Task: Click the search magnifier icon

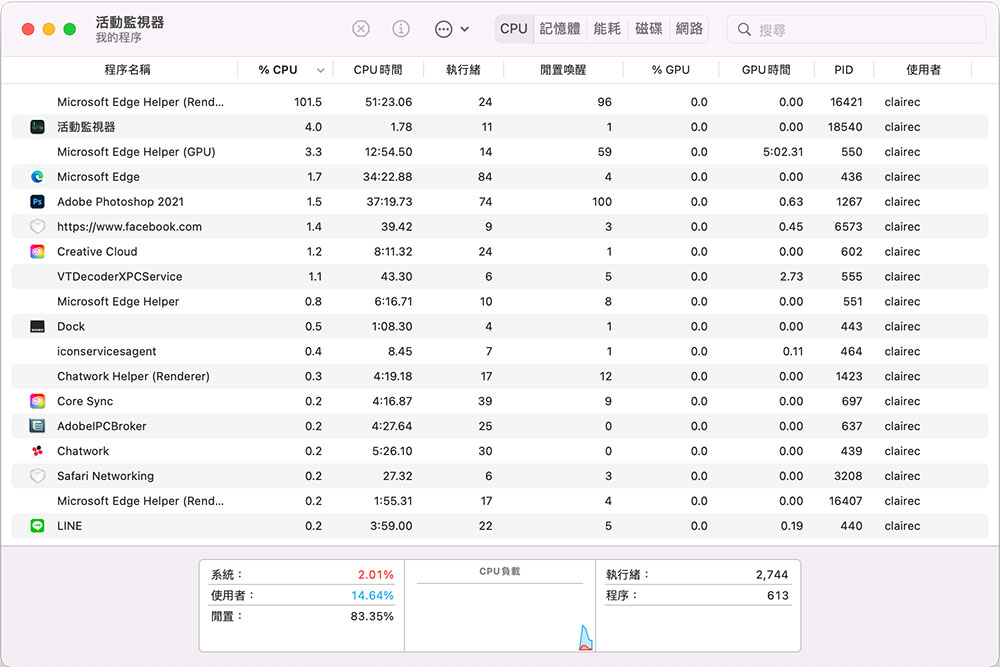Action: (x=744, y=29)
